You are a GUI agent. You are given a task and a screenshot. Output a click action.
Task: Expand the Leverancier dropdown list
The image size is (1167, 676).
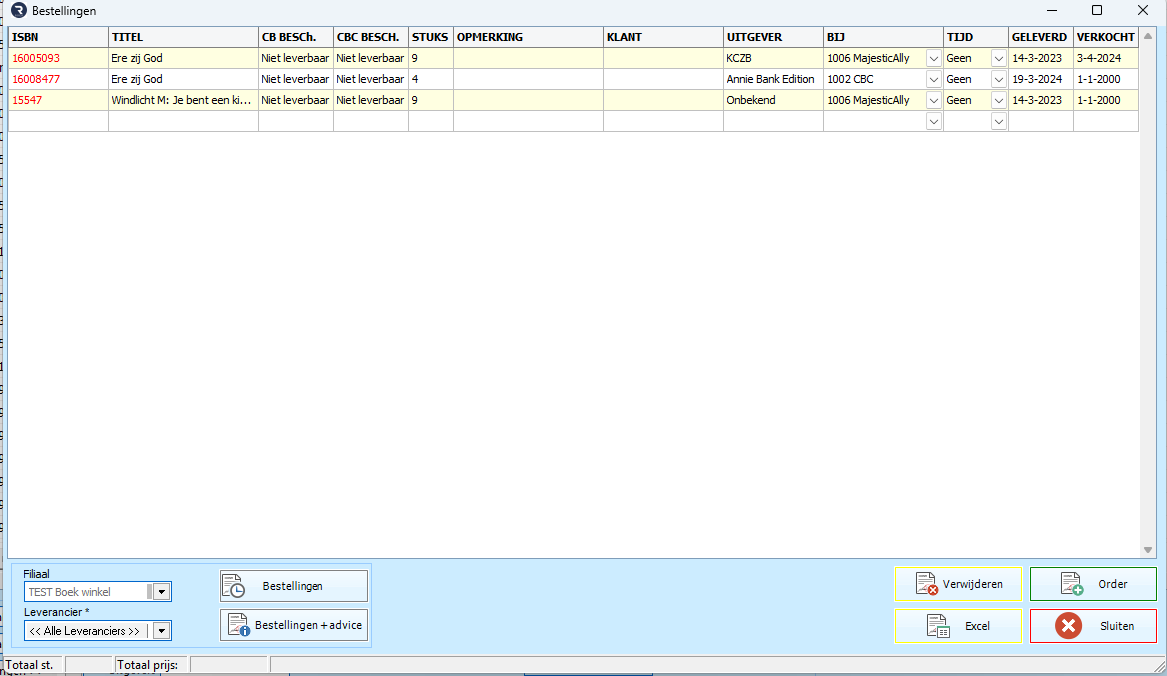161,631
